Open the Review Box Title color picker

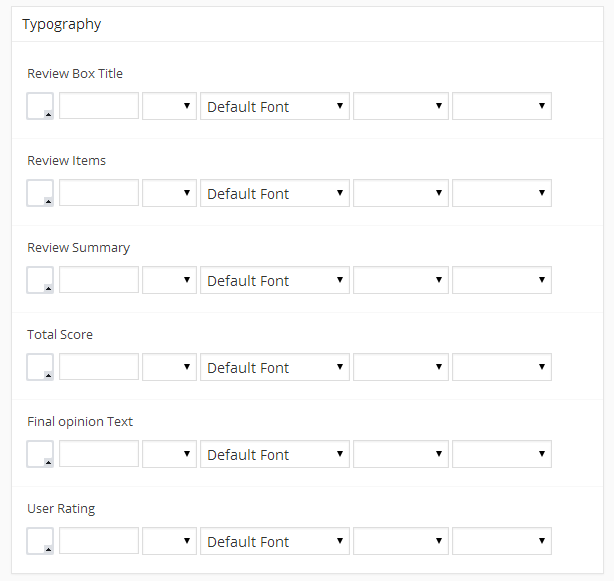pyautogui.click(x=40, y=106)
